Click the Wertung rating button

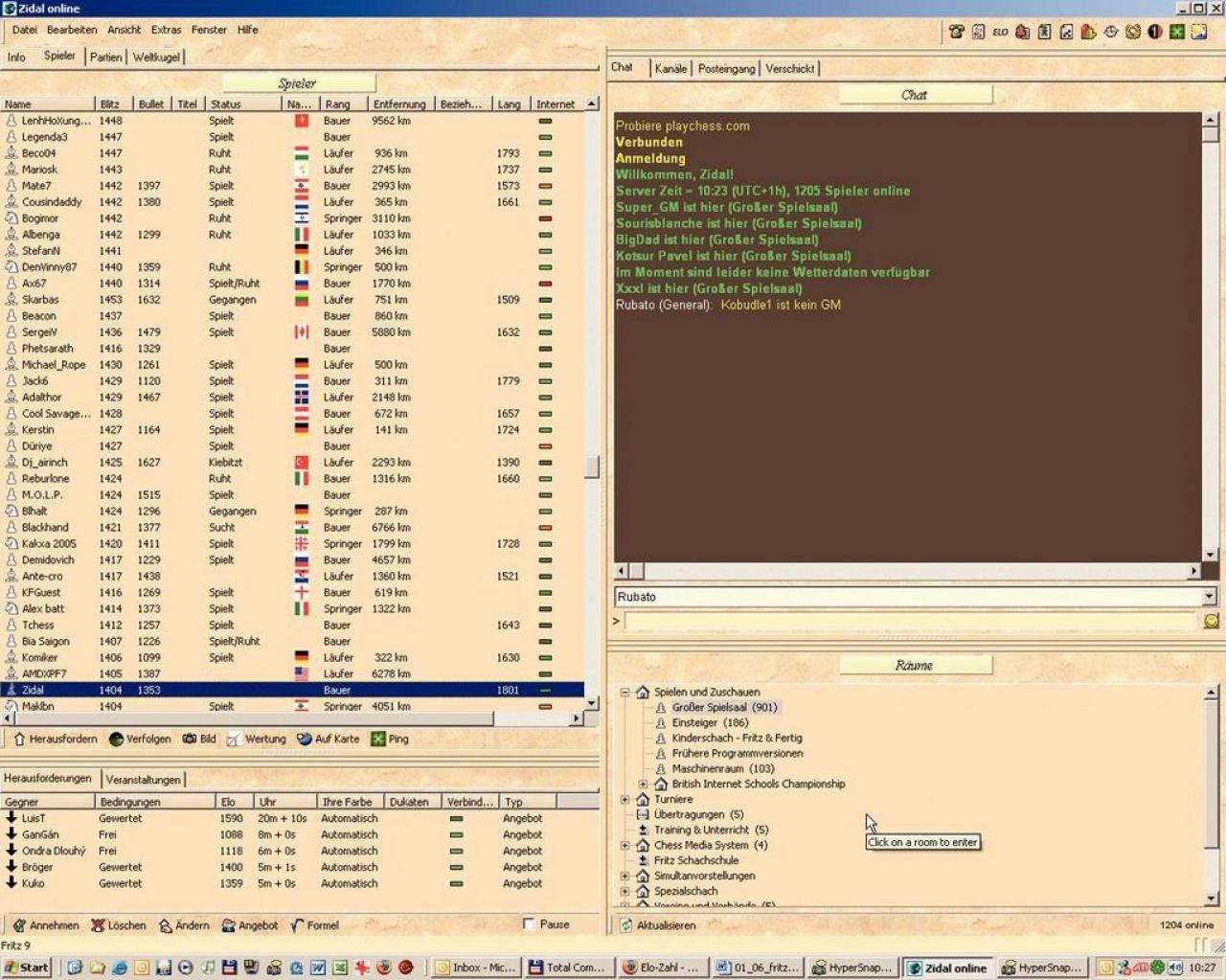click(257, 739)
